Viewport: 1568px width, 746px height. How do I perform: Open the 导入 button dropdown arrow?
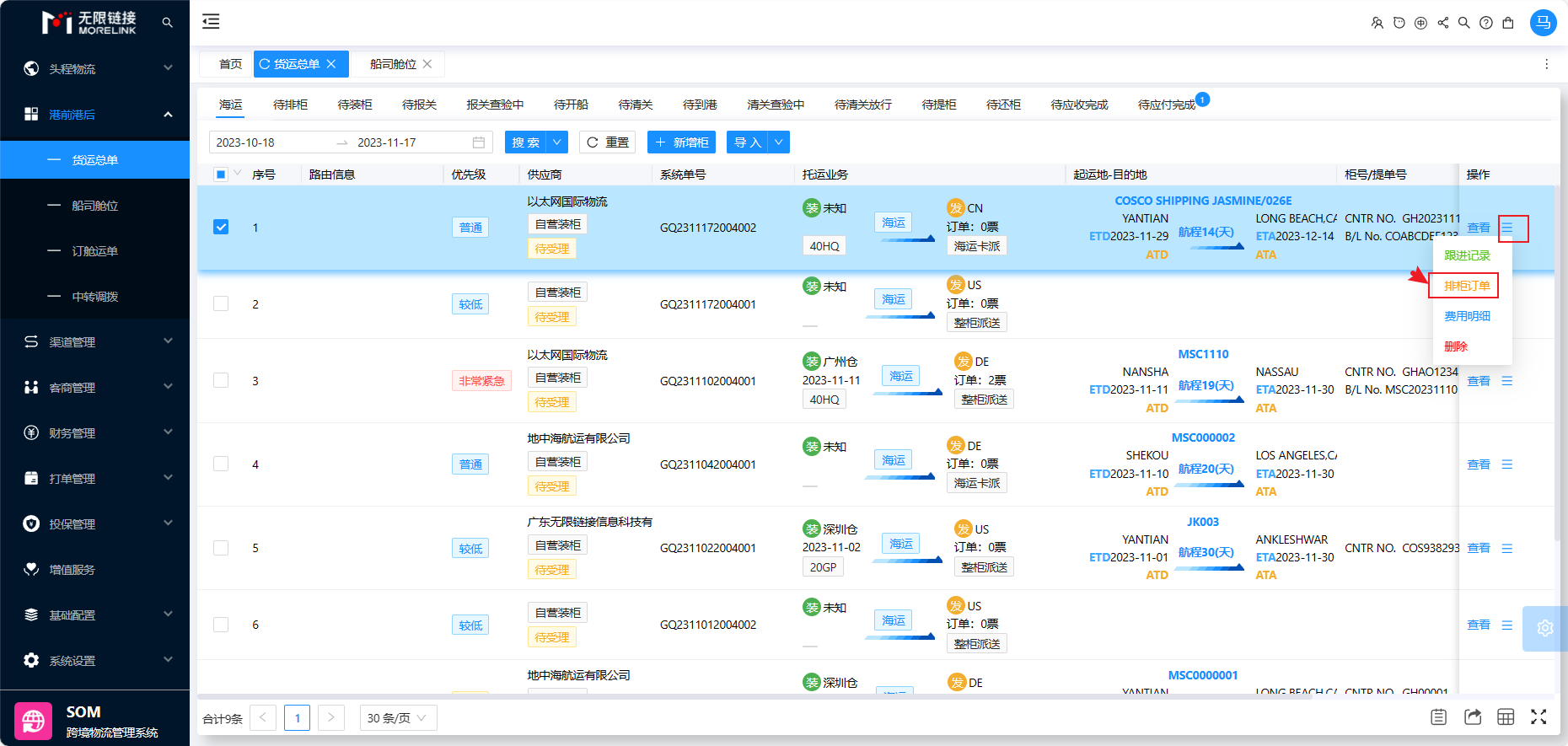click(780, 142)
